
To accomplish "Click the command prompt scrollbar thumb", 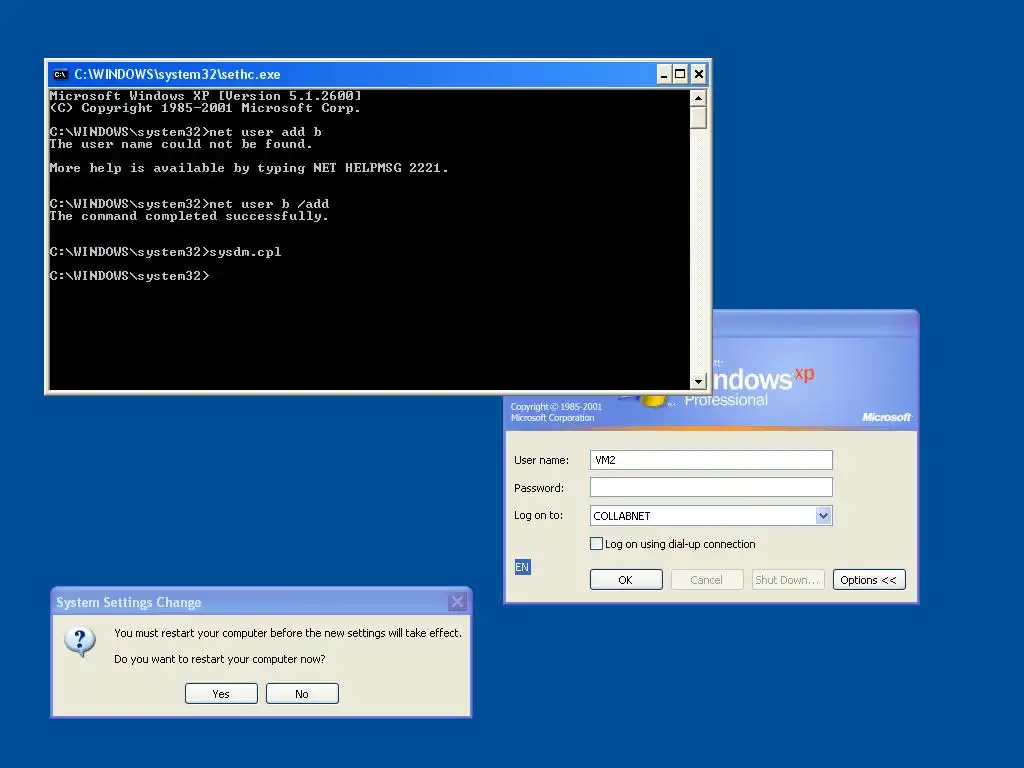I will tap(698, 118).
